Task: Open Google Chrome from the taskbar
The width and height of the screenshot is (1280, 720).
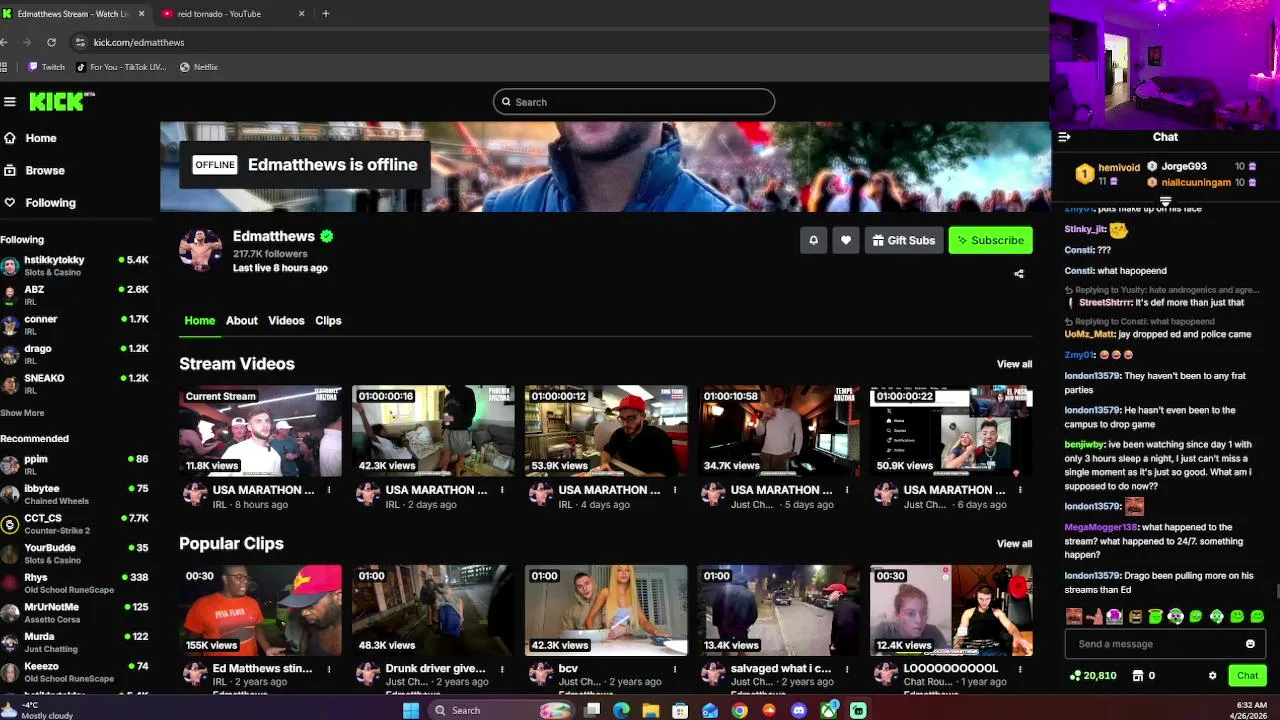Action: pyautogui.click(x=739, y=710)
